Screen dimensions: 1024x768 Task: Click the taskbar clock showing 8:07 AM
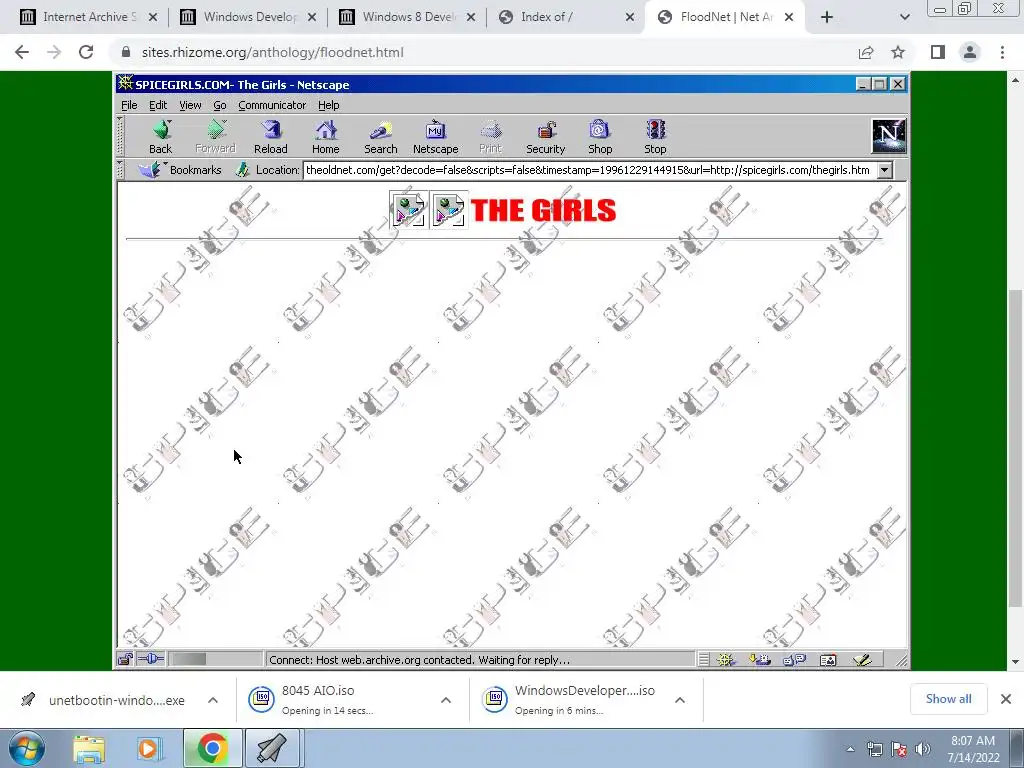[973, 749]
